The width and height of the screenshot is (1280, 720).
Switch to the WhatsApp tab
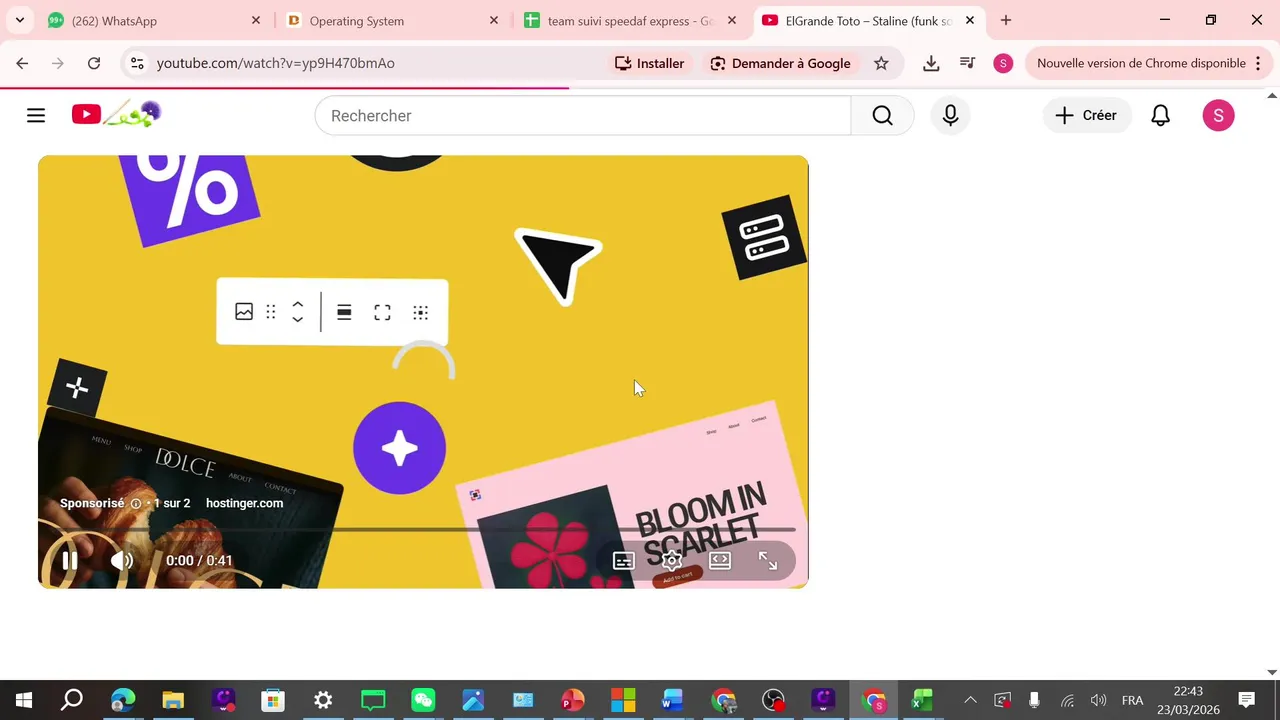click(x=156, y=20)
